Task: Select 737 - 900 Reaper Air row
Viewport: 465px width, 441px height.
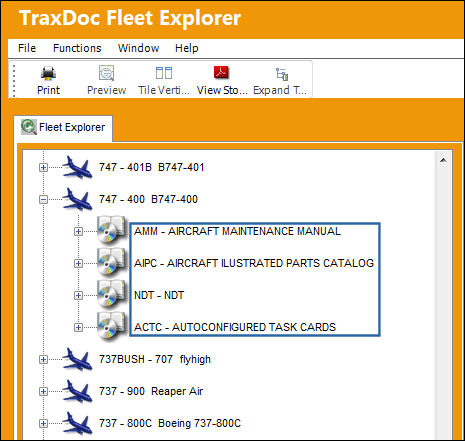Action: pyautogui.click(x=151, y=391)
